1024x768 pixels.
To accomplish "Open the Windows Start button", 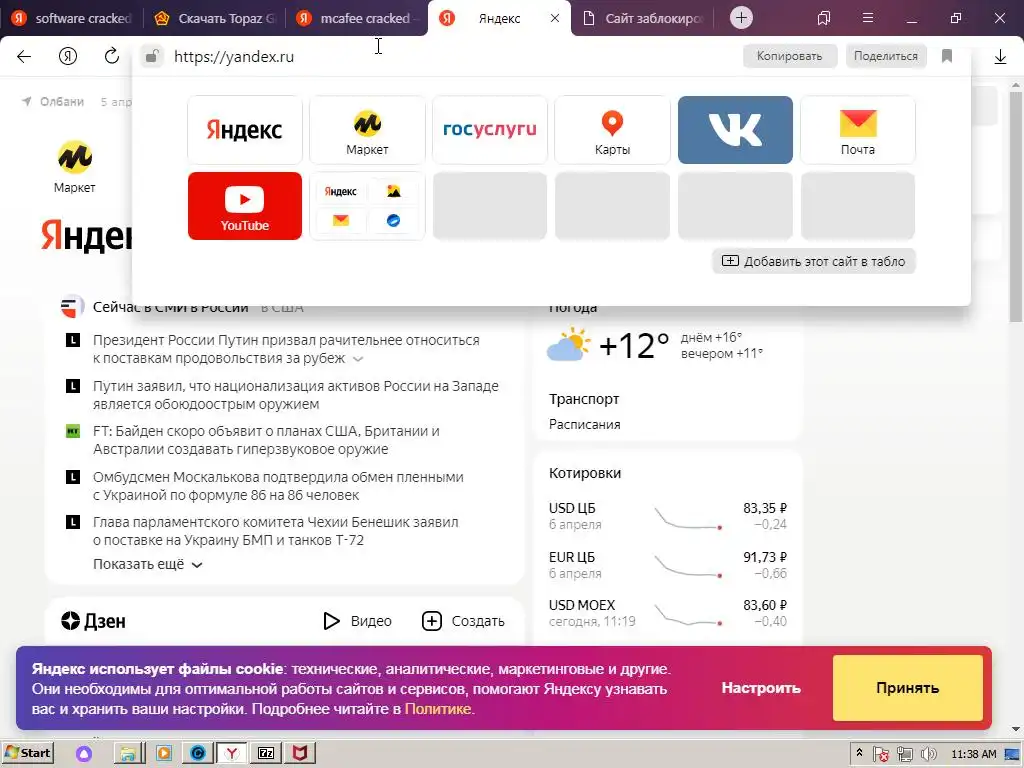I will point(27,753).
